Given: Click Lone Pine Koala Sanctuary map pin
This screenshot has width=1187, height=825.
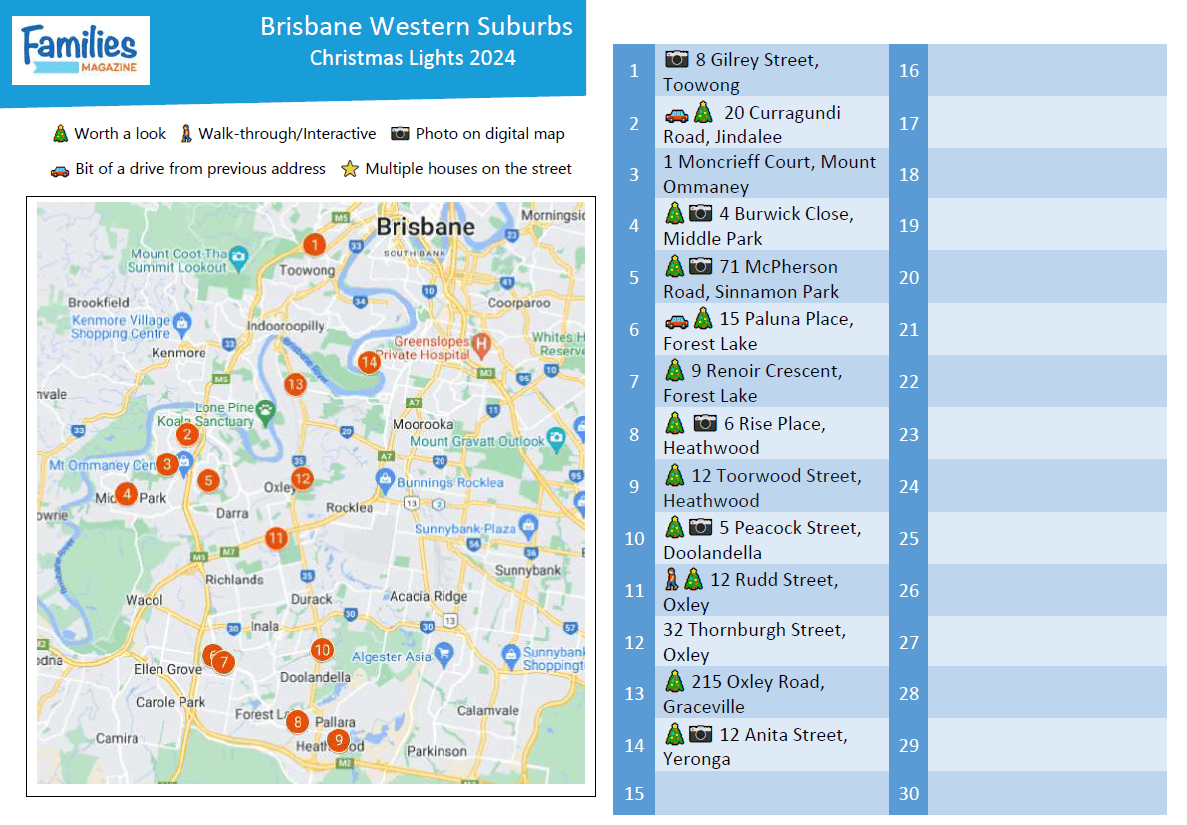Looking at the screenshot, I should click(265, 411).
